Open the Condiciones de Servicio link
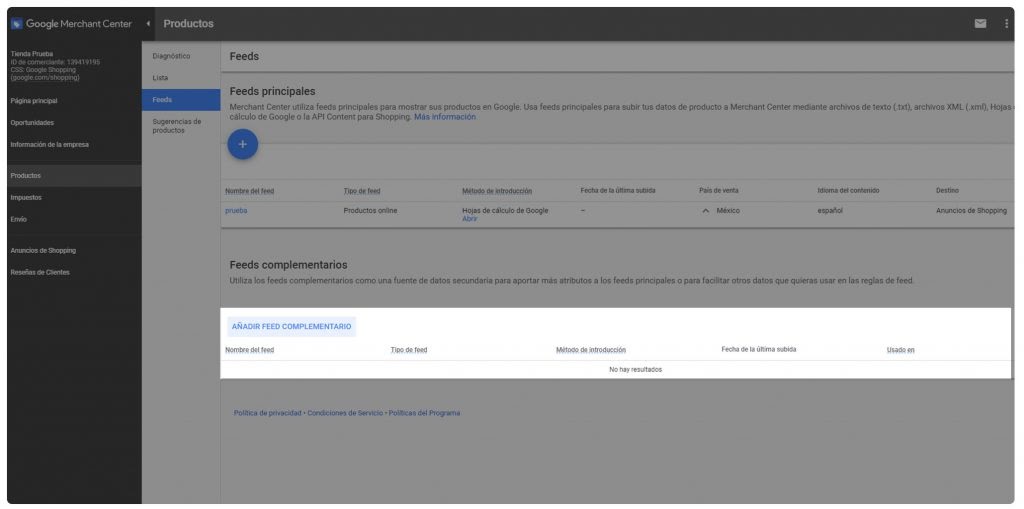Image resolution: width=1024 pixels, height=509 pixels. point(345,413)
